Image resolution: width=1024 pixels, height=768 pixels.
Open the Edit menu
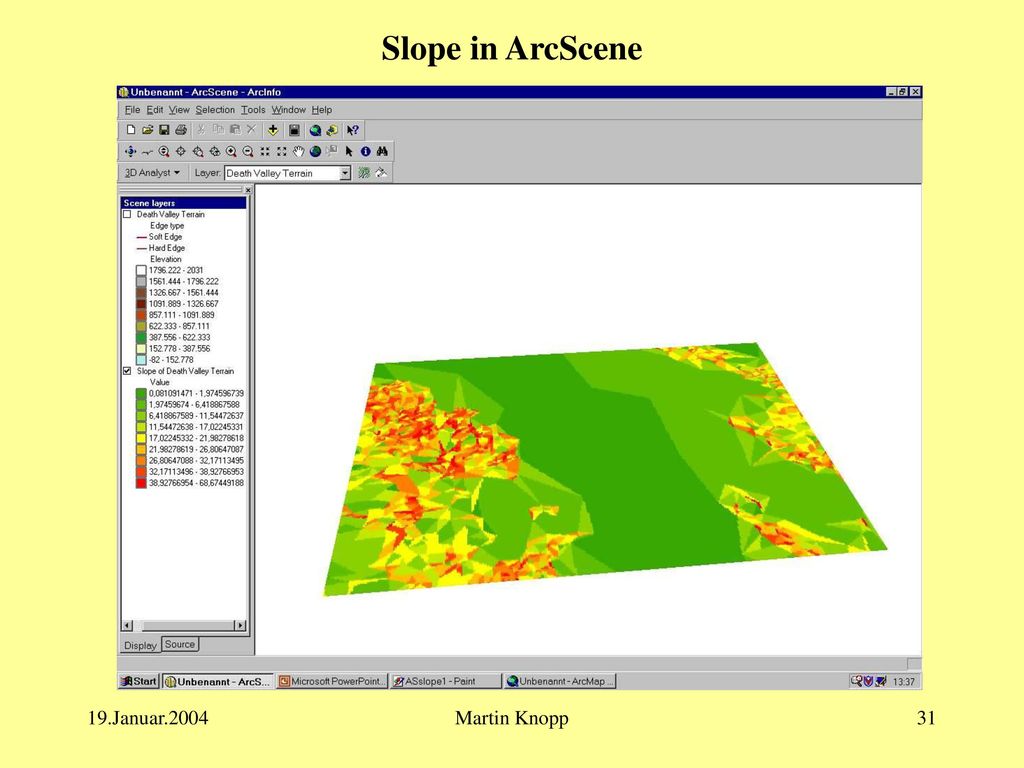[155, 110]
